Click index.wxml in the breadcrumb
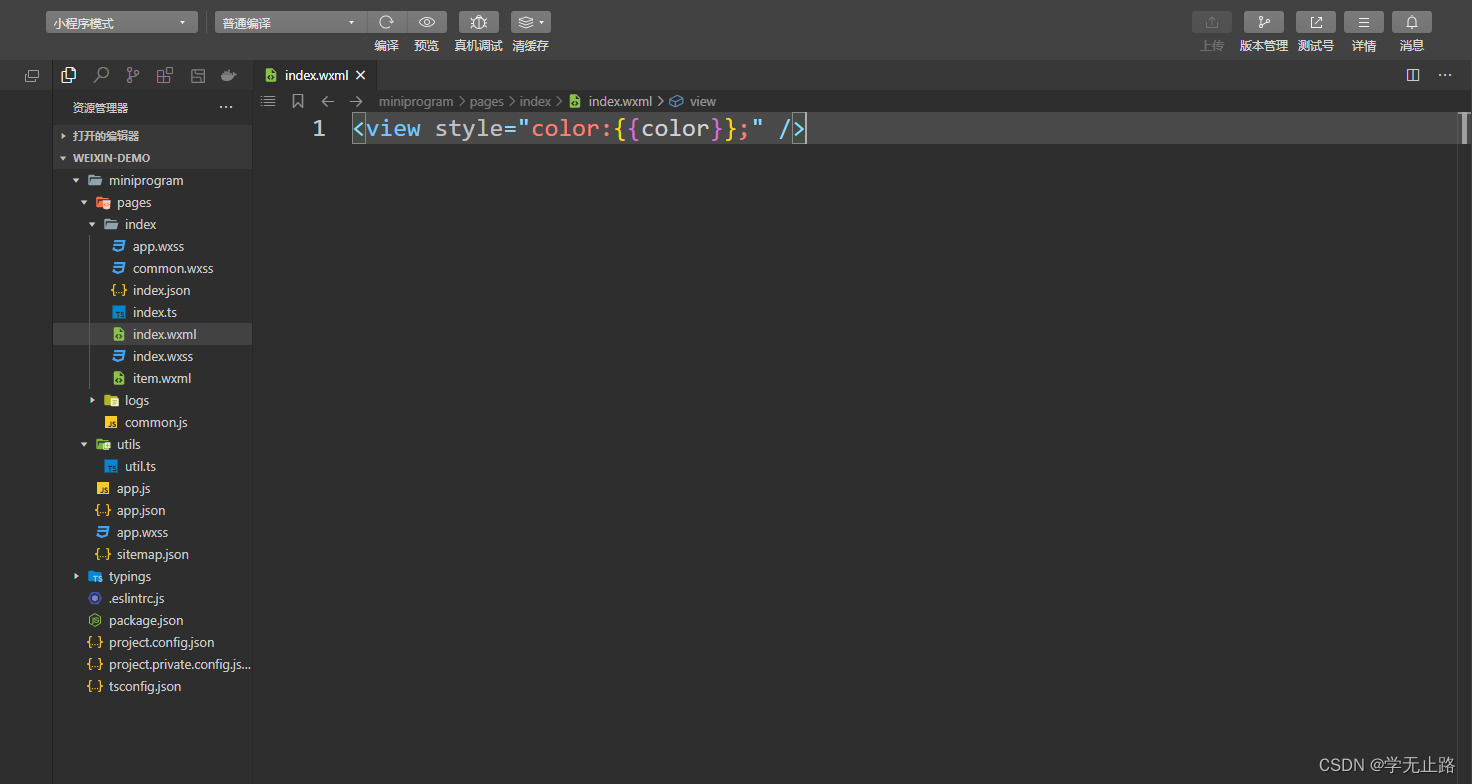The image size is (1472, 784). (620, 101)
